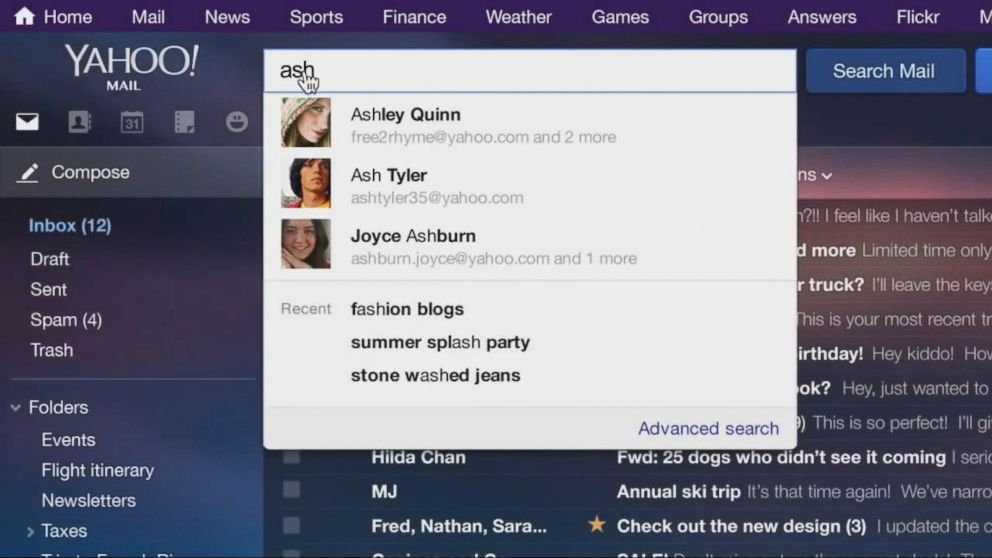Screen dimensions: 992x558
Task: Open the Games menu in top bar
Action: click(620, 17)
